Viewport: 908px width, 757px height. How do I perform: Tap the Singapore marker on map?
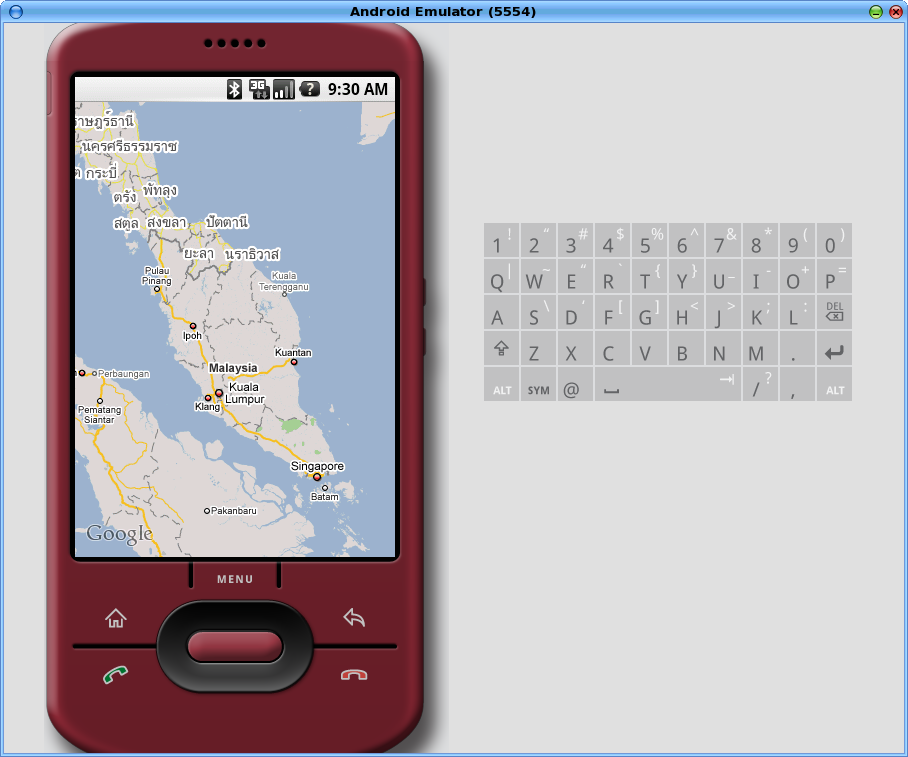(317, 477)
